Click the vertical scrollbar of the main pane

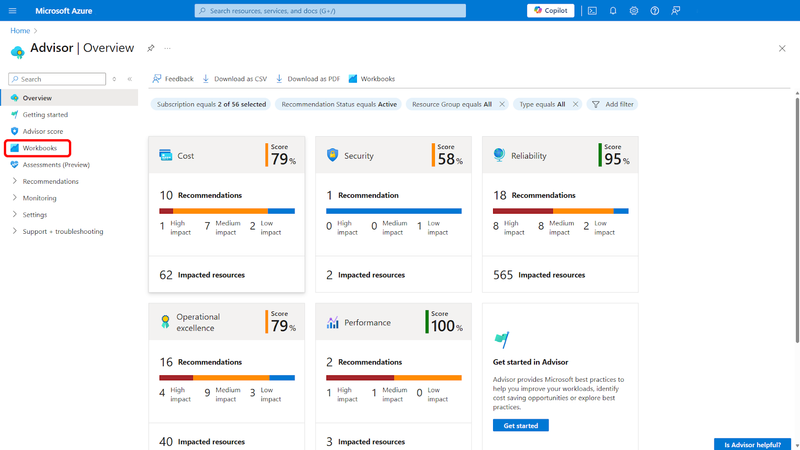pyautogui.click(x=797, y=219)
